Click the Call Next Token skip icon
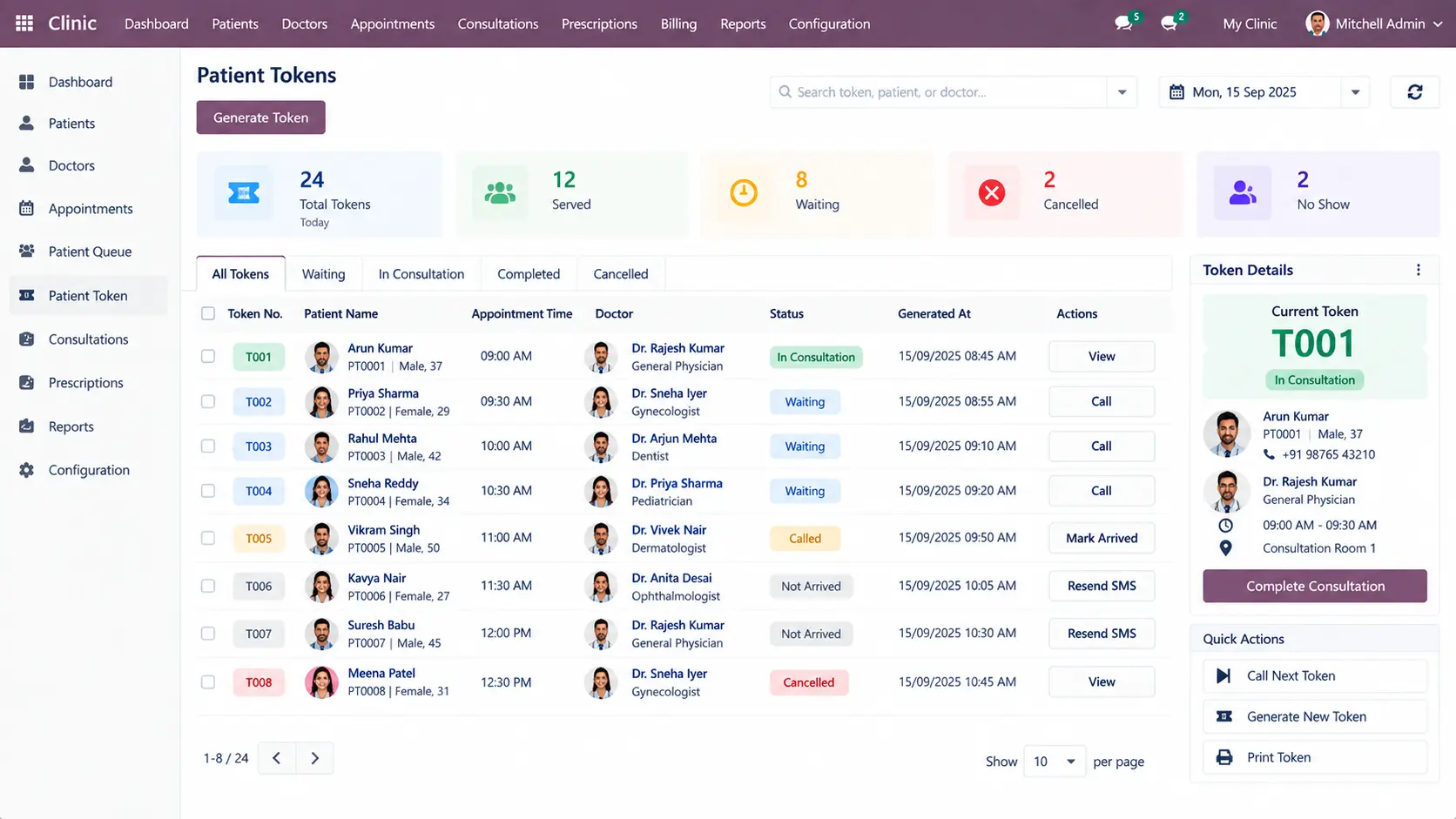This screenshot has height=819, width=1456. click(x=1223, y=675)
